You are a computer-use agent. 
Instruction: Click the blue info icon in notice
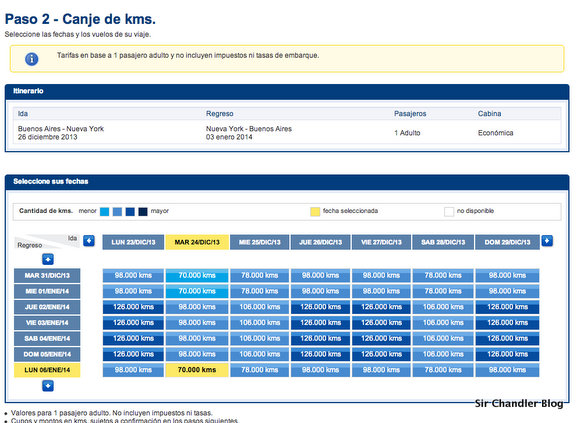(x=32, y=59)
